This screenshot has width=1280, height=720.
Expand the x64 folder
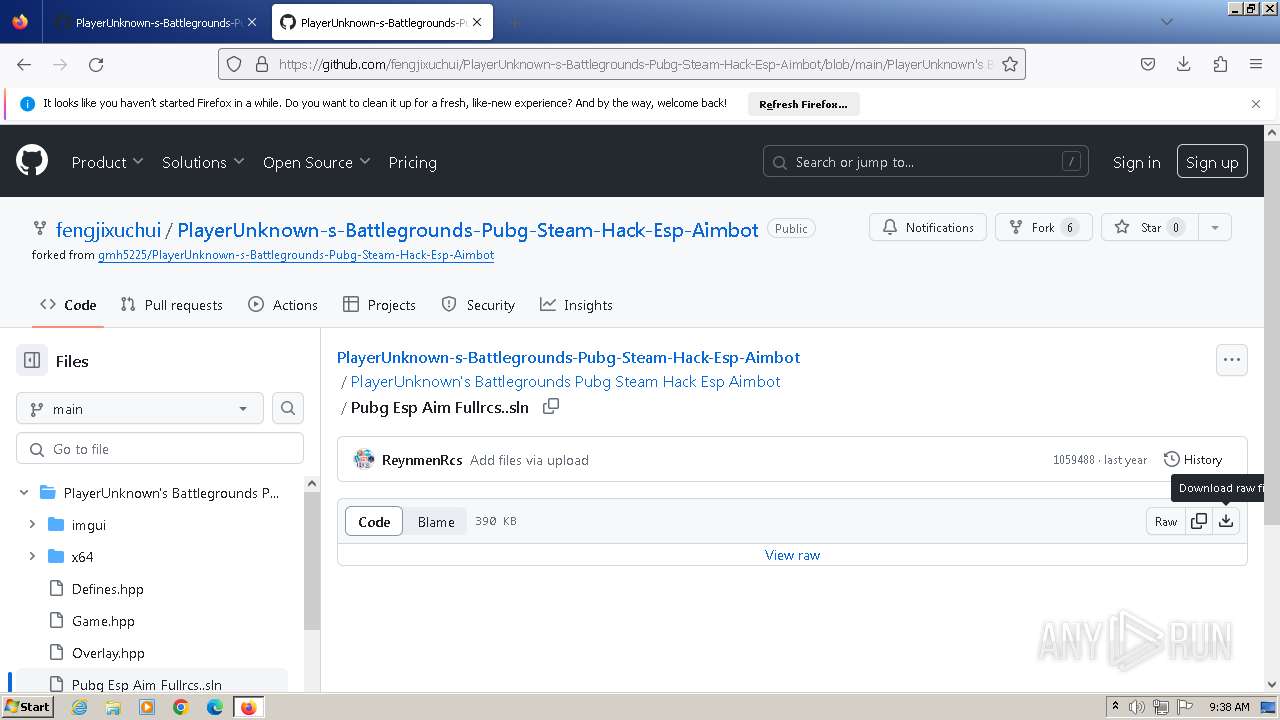(x=32, y=556)
